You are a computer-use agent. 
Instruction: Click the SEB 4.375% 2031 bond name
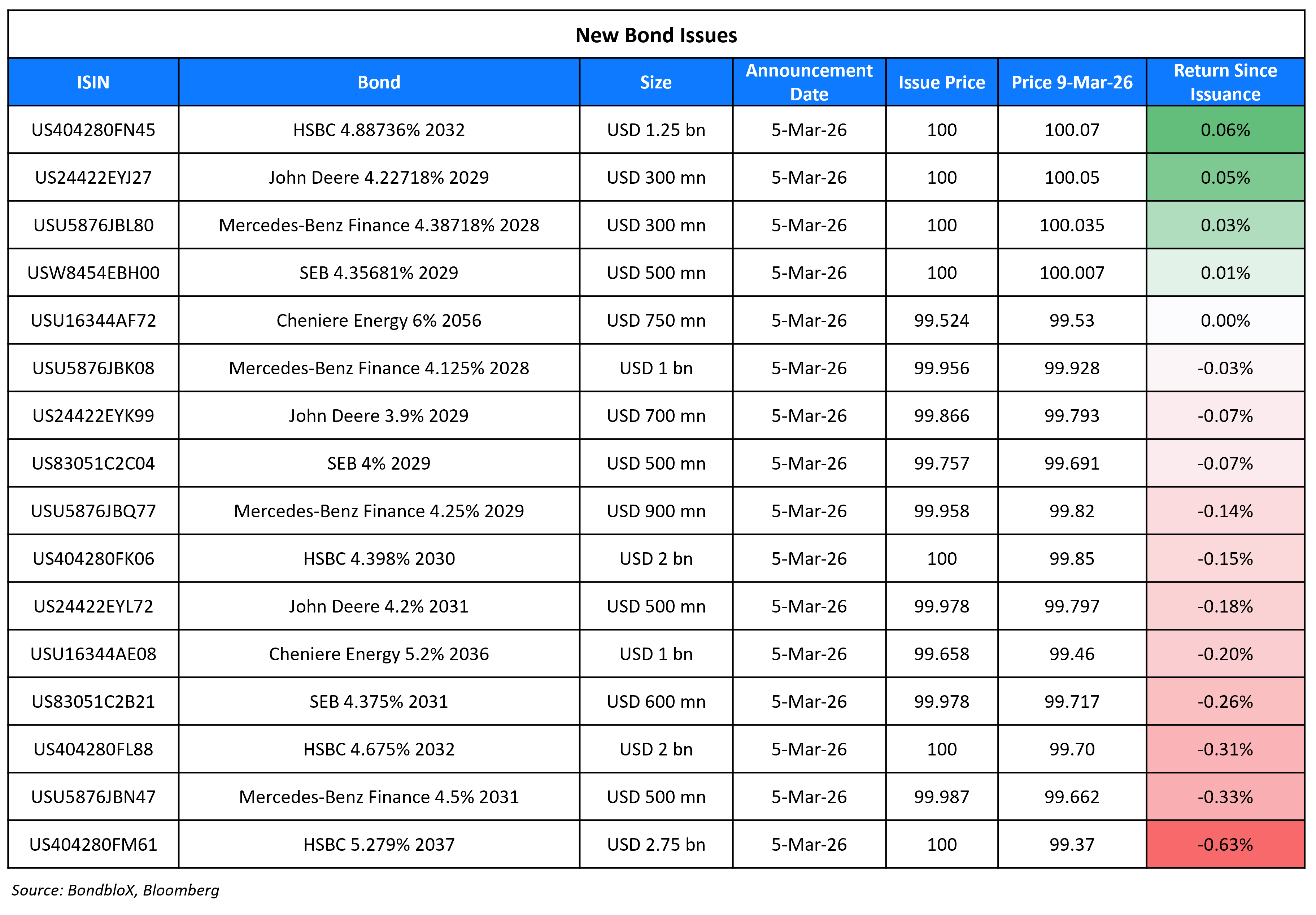tap(379, 701)
